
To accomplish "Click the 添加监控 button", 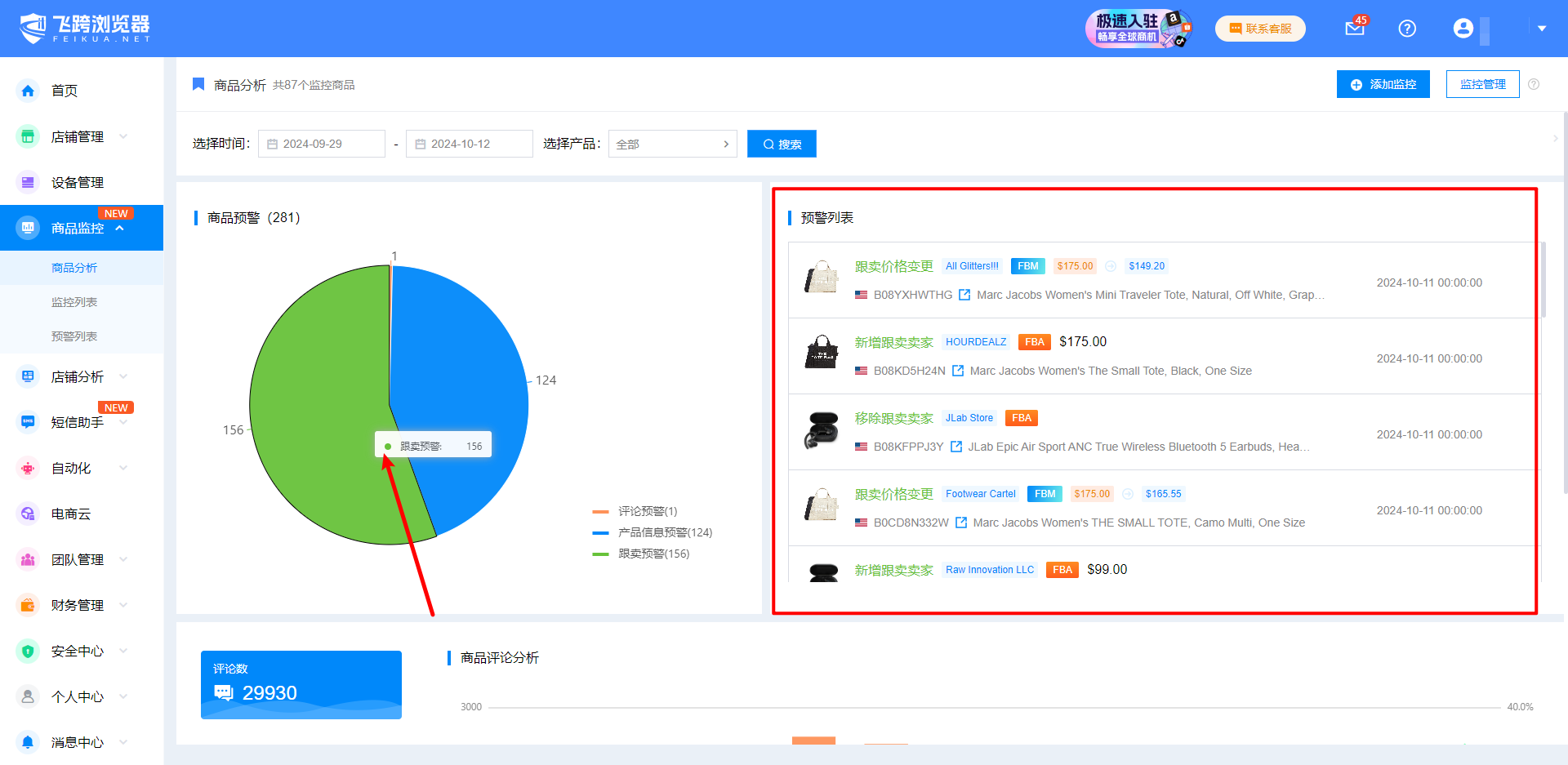I will click(x=1383, y=84).
